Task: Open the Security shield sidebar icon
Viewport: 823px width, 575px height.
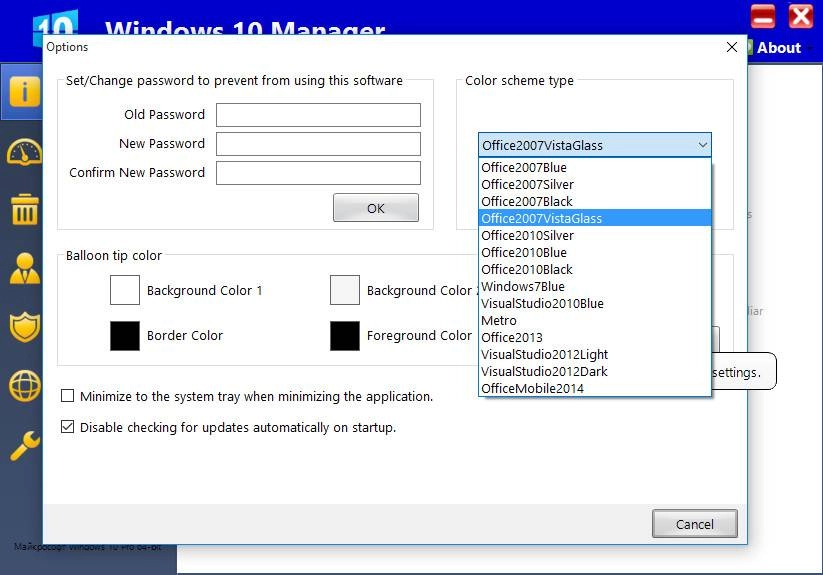Action: (24, 327)
